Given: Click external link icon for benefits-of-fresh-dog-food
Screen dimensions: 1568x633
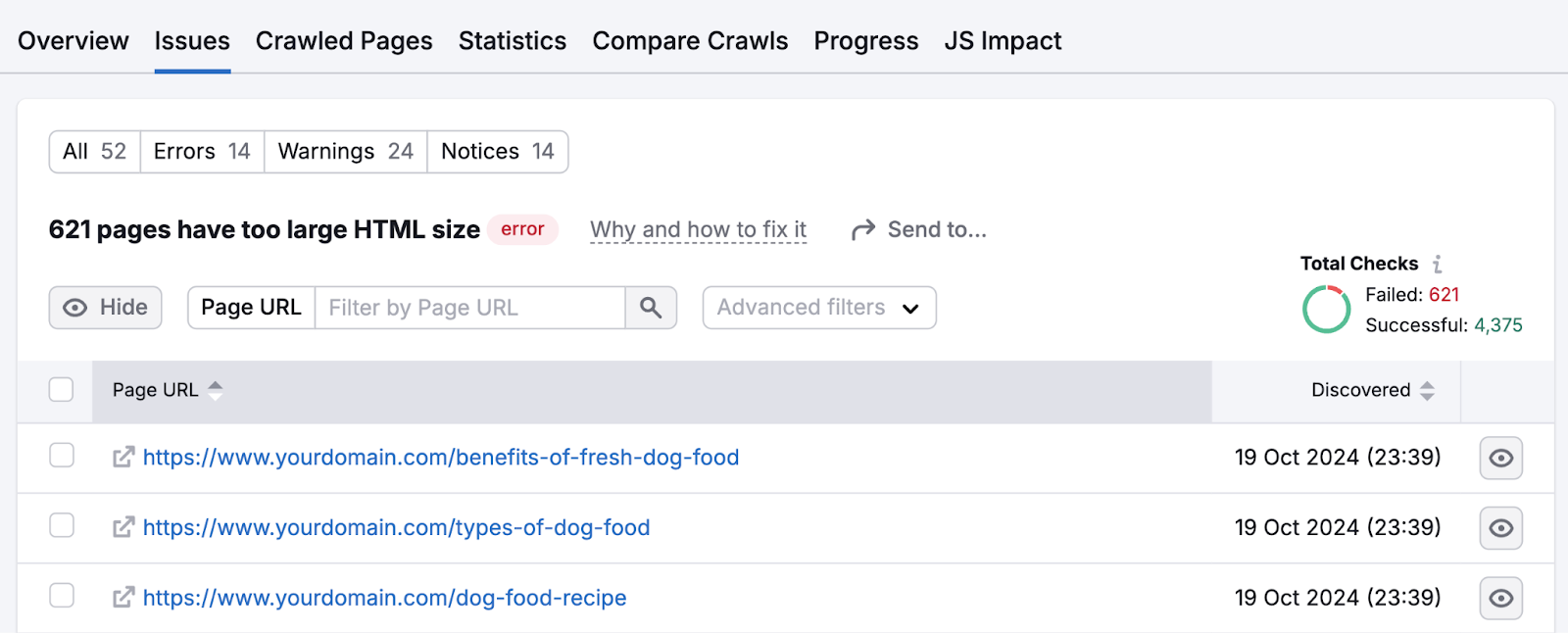Looking at the screenshot, I should click(123, 458).
